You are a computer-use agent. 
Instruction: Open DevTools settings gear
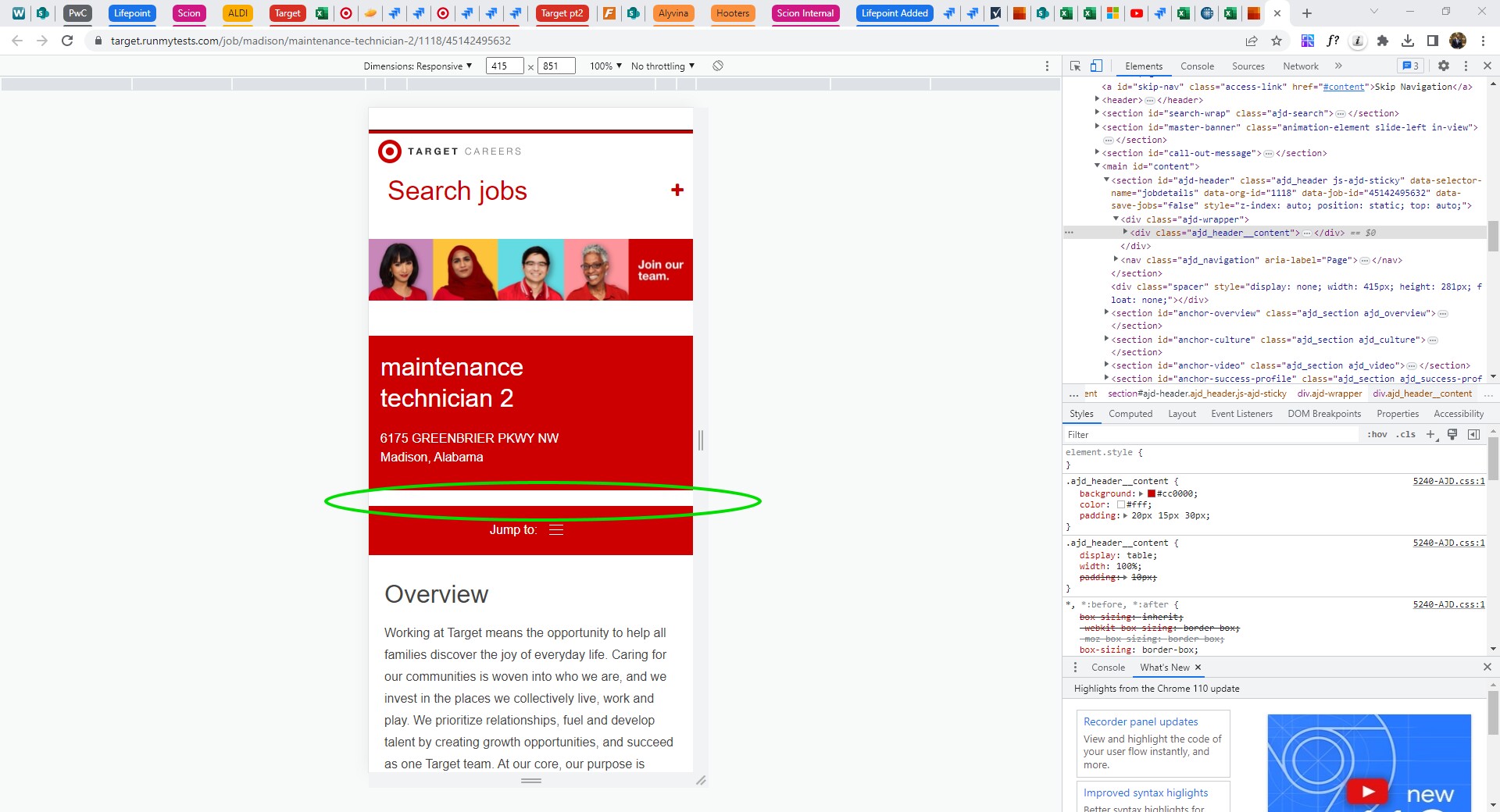[x=1445, y=66]
